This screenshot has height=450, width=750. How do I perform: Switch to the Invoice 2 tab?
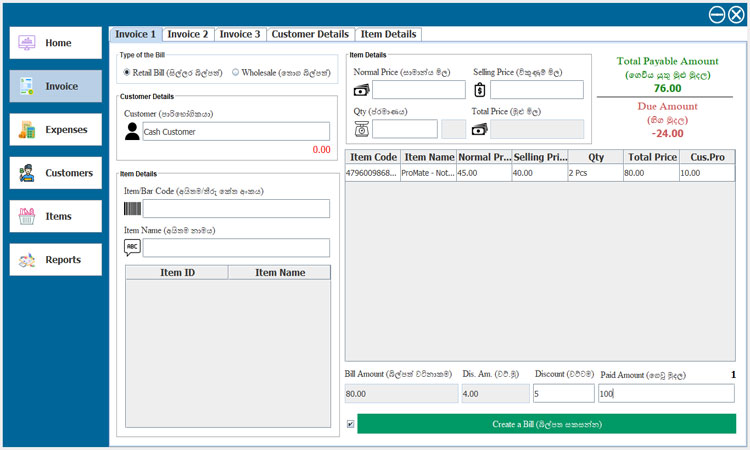point(188,34)
